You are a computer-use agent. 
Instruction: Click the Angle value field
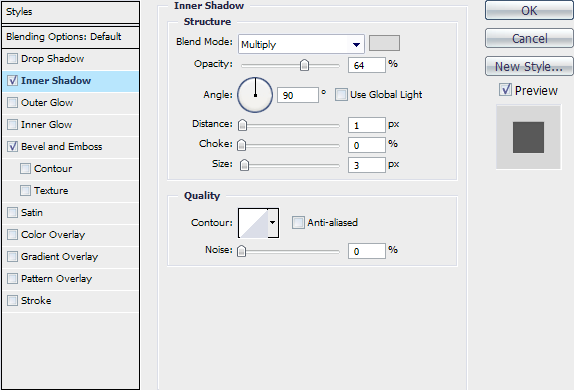pos(298,95)
